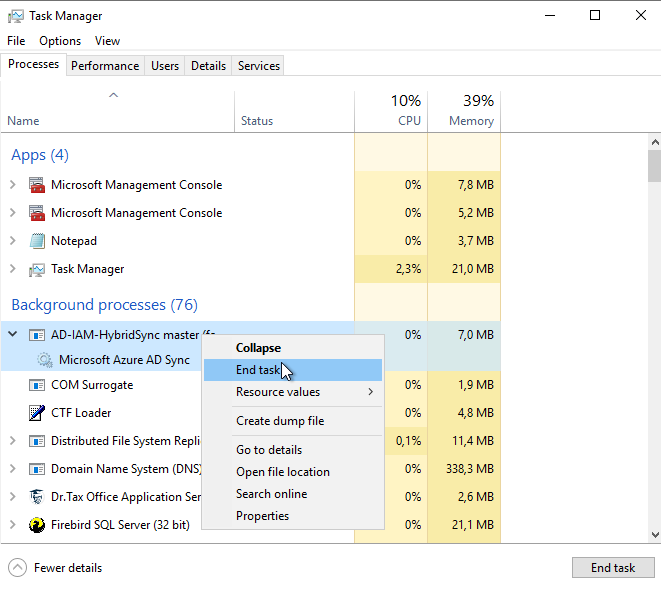Click the COM Surrogate process icon
Viewport: 661px width, 589px height.
tap(37, 385)
